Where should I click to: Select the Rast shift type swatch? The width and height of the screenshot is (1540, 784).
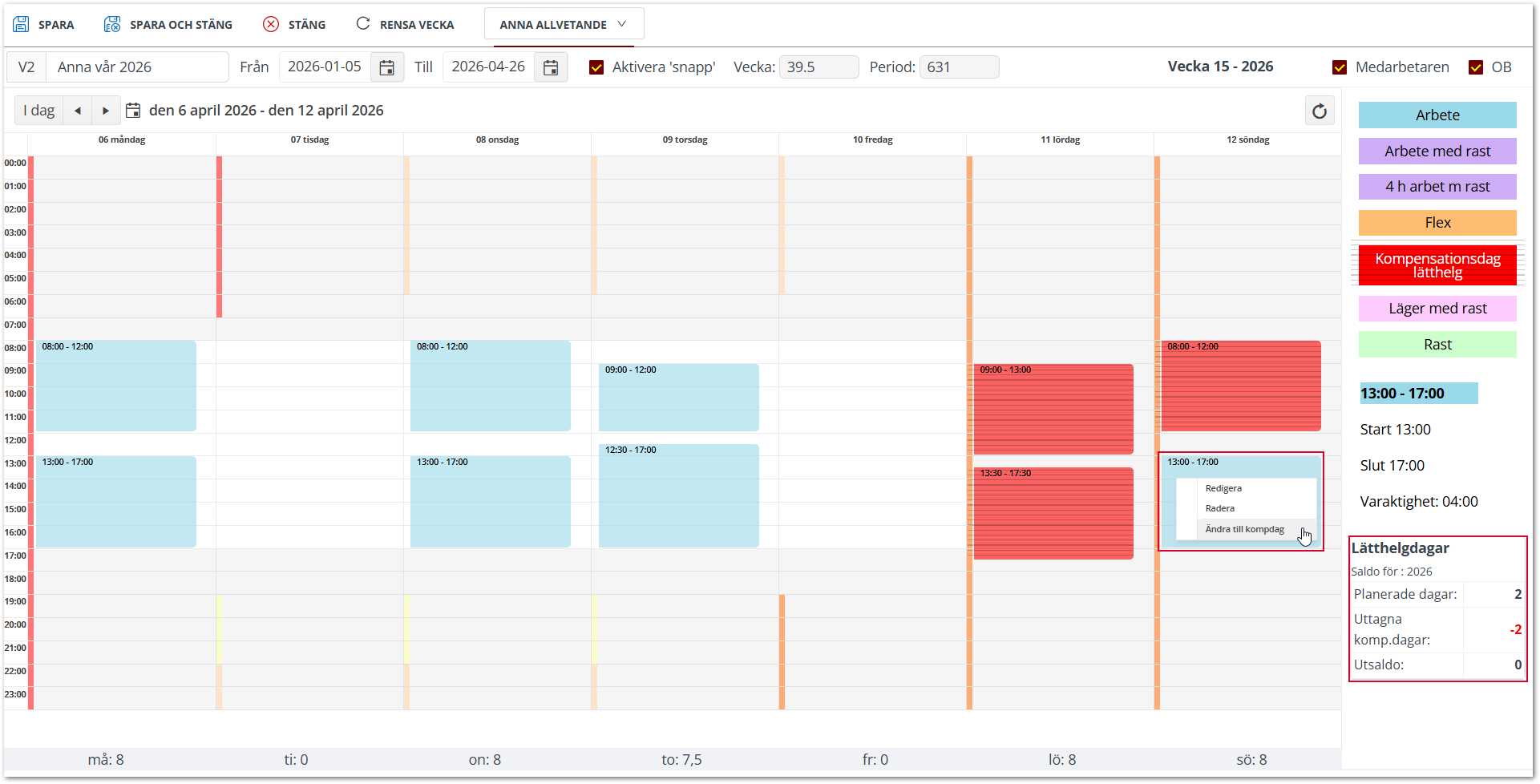coord(1437,345)
